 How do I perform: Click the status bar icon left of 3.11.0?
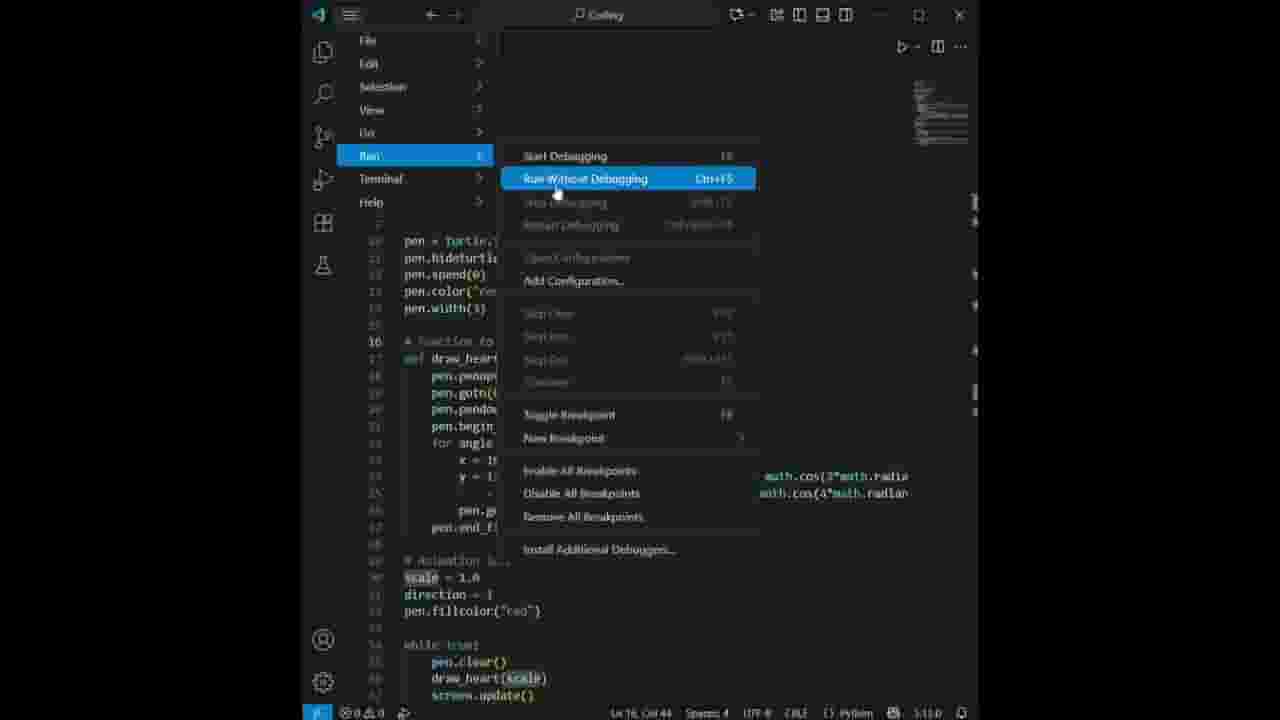click(x=893, y=713)
